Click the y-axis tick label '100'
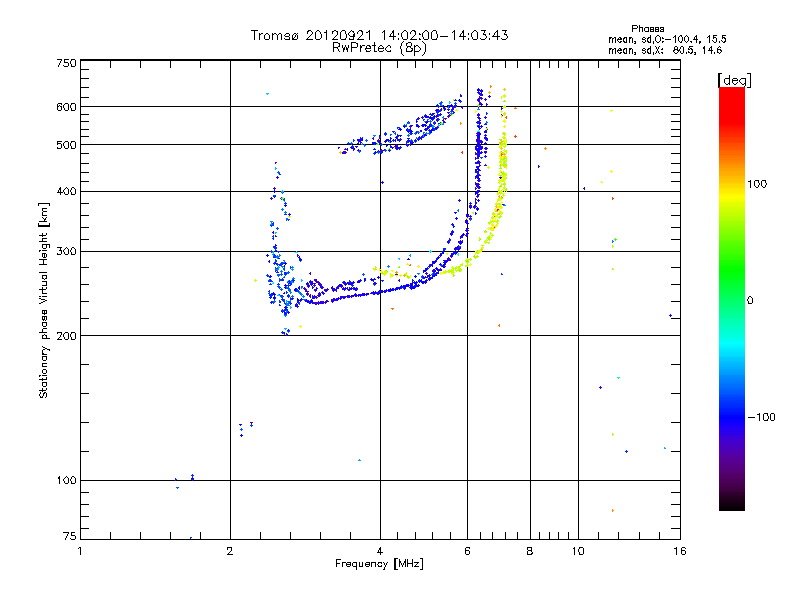 tap(67, 481)
